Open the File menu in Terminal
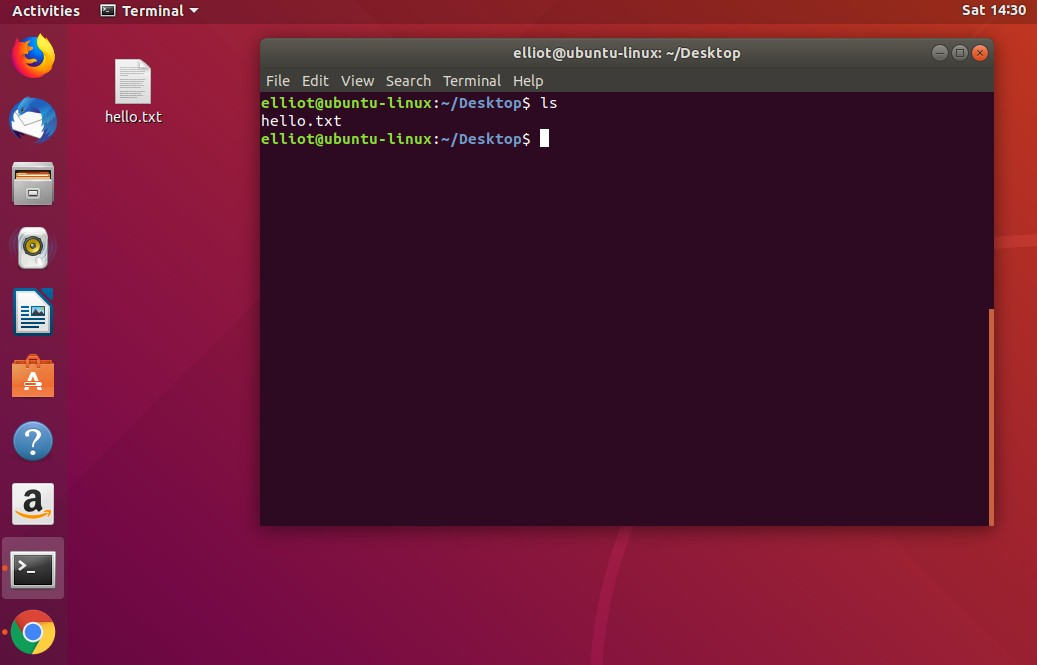Viewport: 1037px width, 665px height. 278,81
